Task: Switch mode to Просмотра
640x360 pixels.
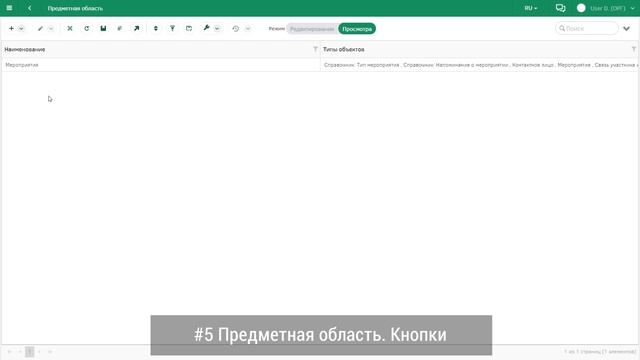Action: point(357,29)
